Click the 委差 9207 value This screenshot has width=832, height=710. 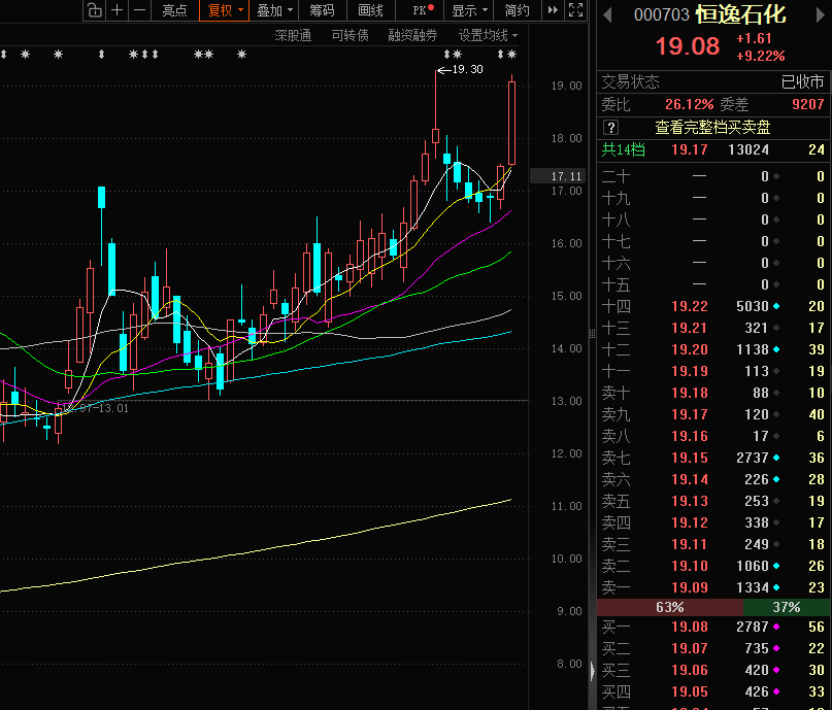pos(808,104)
